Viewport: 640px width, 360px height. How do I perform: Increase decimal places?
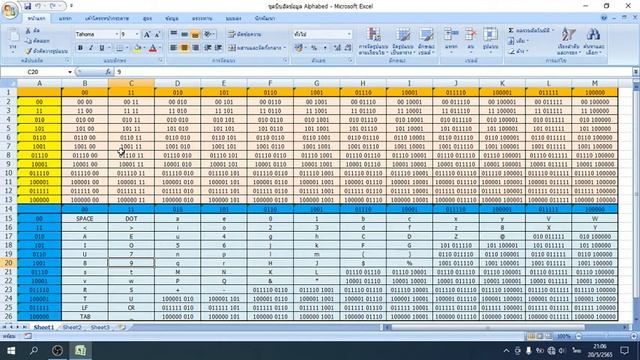[337, 48]
